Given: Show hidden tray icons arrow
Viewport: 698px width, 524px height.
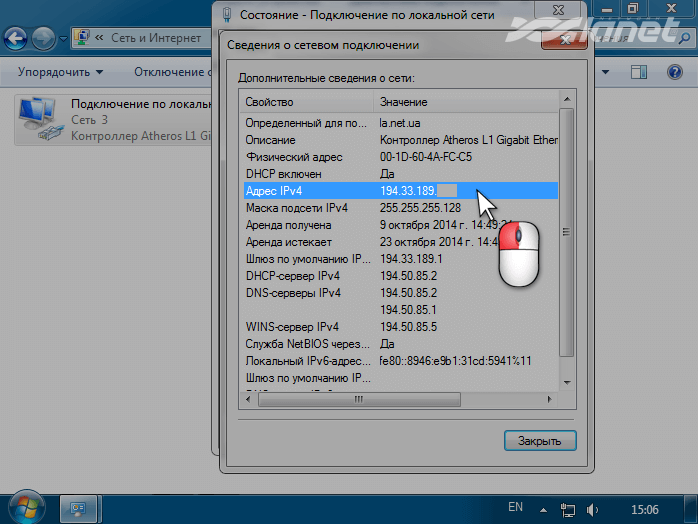Looking at the screenshot, I should tap(544, 508).
